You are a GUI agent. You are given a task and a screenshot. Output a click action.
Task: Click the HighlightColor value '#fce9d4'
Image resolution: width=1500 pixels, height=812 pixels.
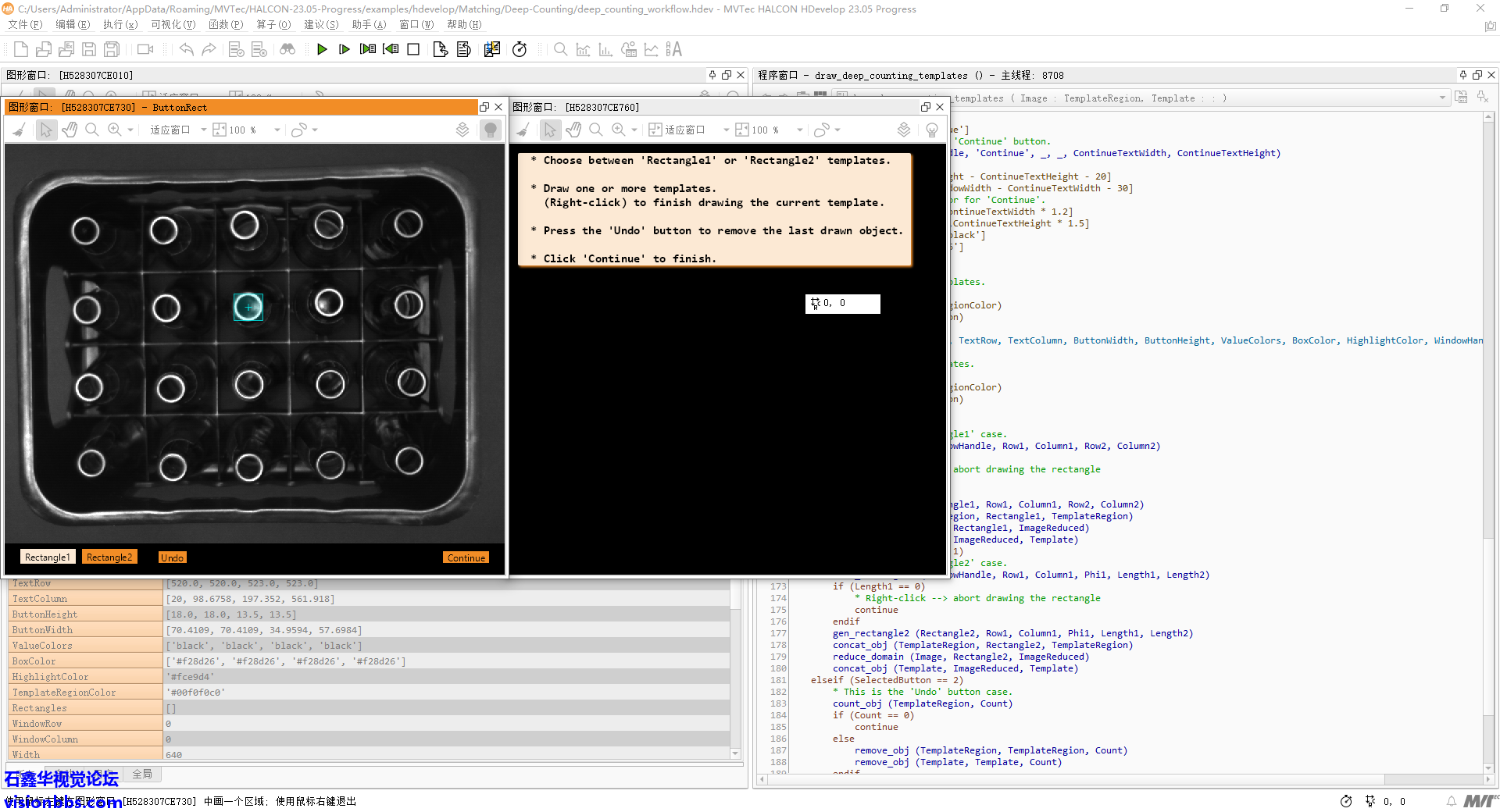click(x=191, y=677)
